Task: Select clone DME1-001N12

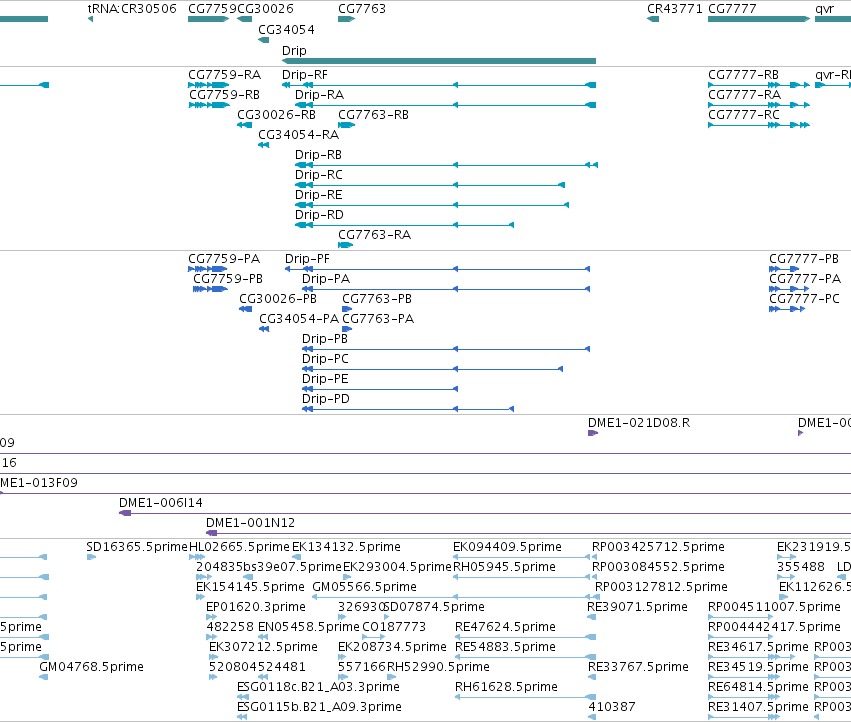Action: (x=250, y=523)
